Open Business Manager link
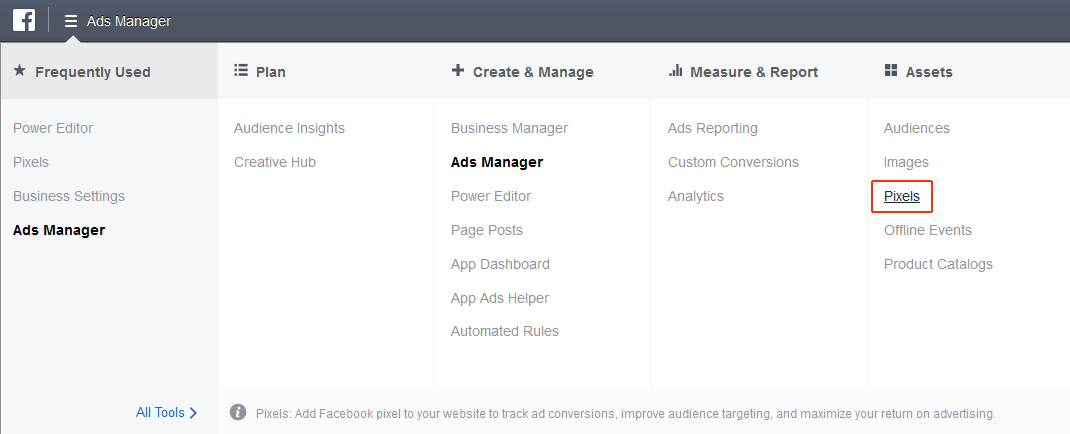 click(x=509, y=128)
